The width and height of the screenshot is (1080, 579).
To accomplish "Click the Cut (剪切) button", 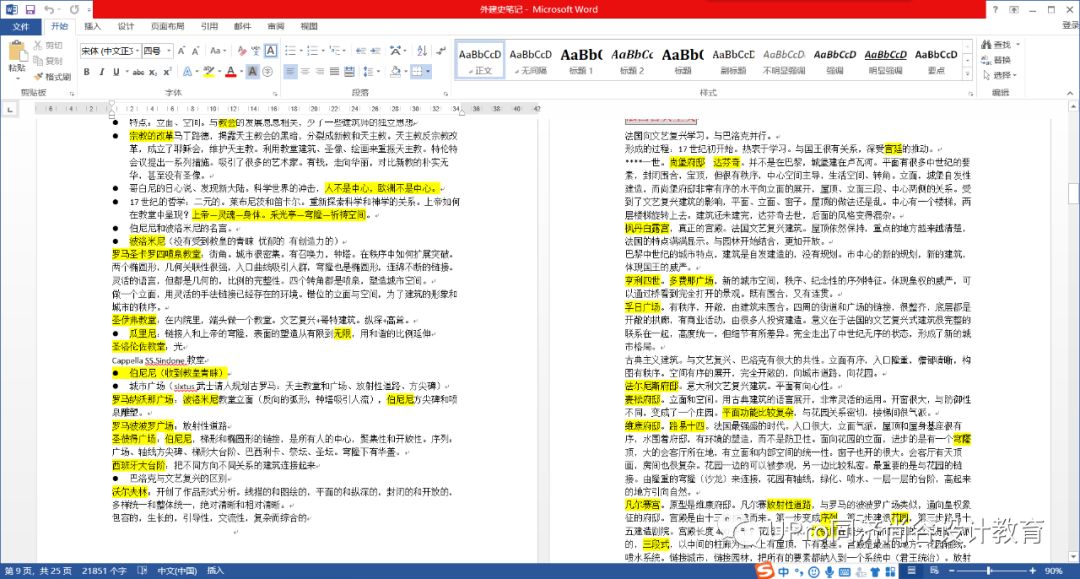I will tap(48, 45).
